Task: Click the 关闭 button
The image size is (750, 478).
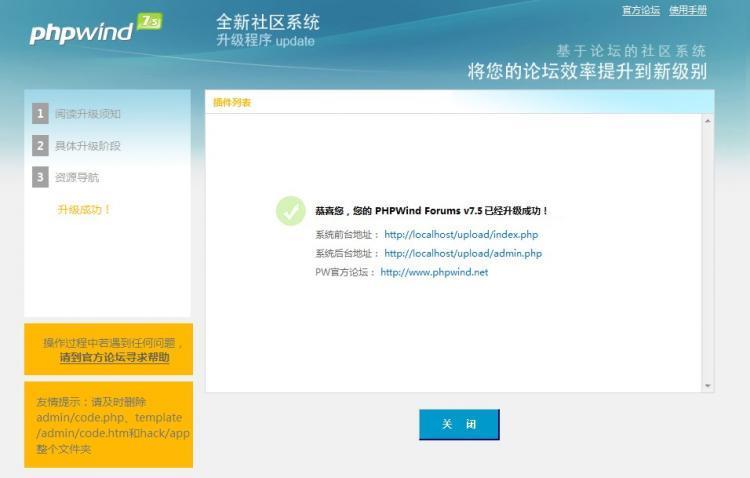Action: [459, 424]
